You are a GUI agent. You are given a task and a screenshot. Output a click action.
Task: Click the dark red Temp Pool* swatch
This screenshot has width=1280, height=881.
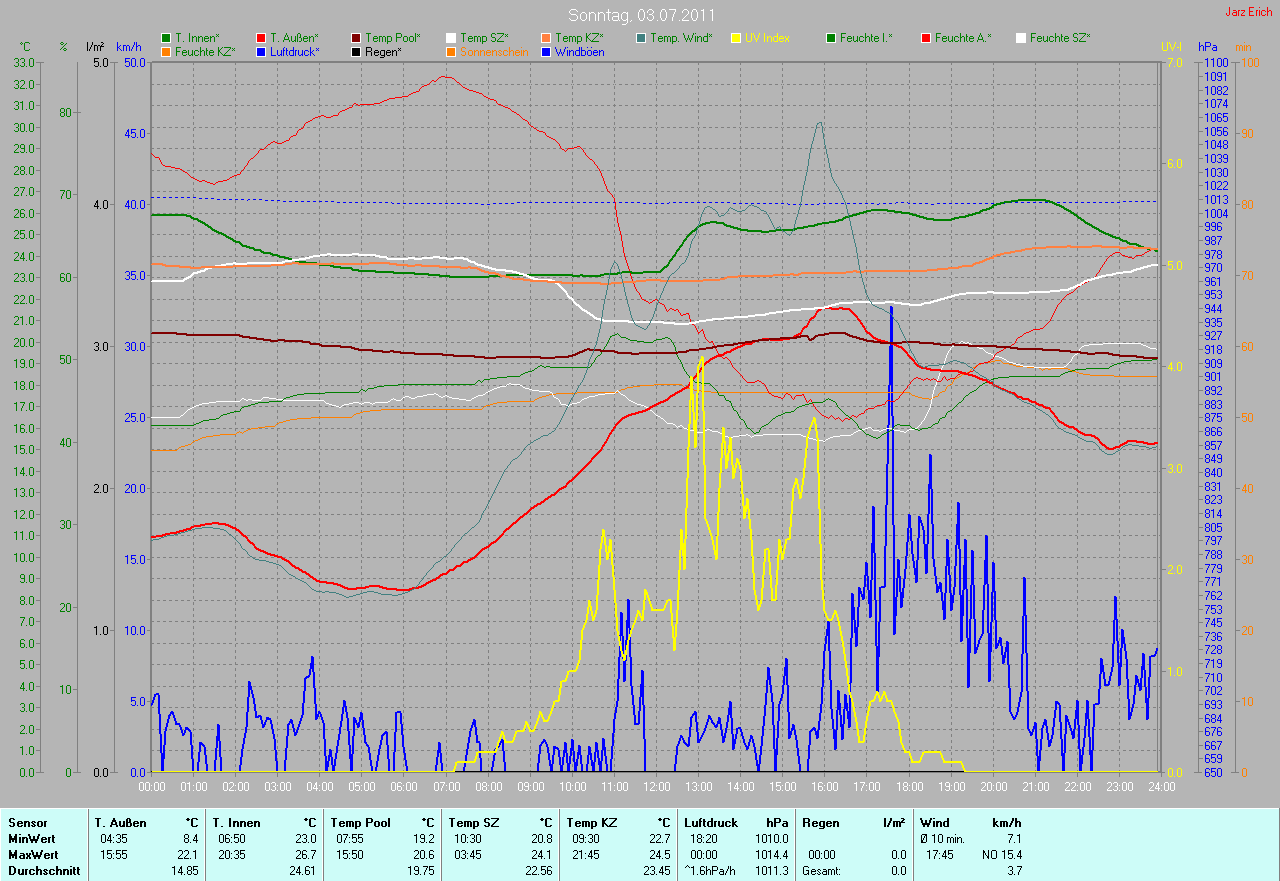[x=357, y=38]
